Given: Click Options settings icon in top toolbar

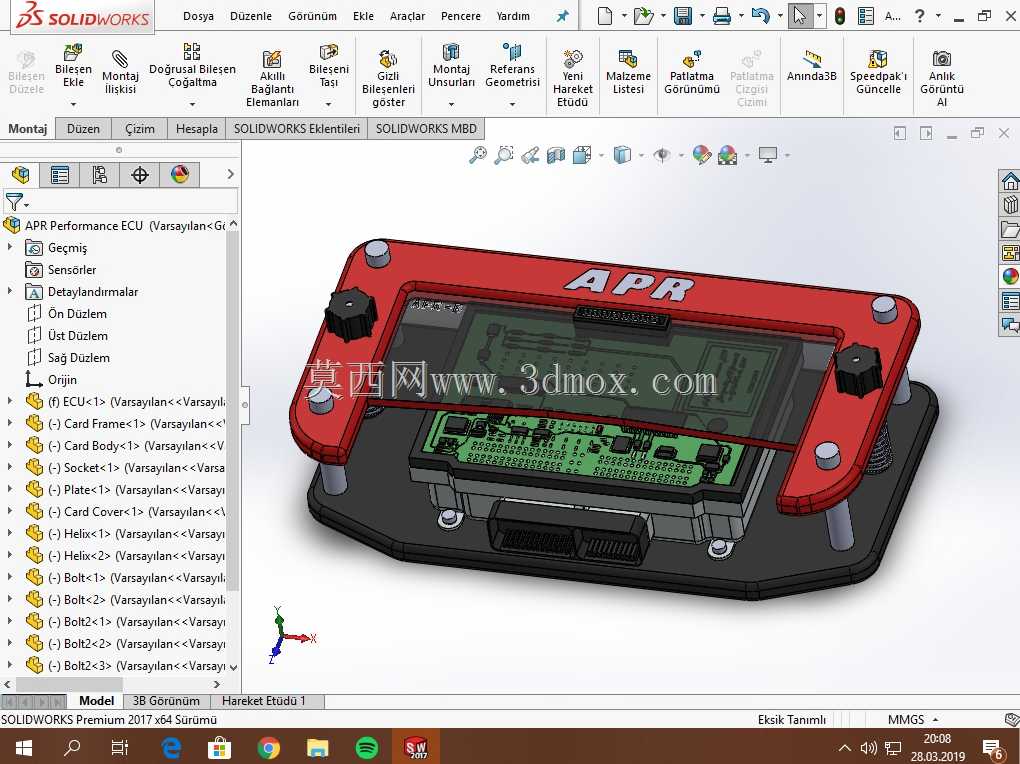Looking at the screenshot, I should [866, 16].
